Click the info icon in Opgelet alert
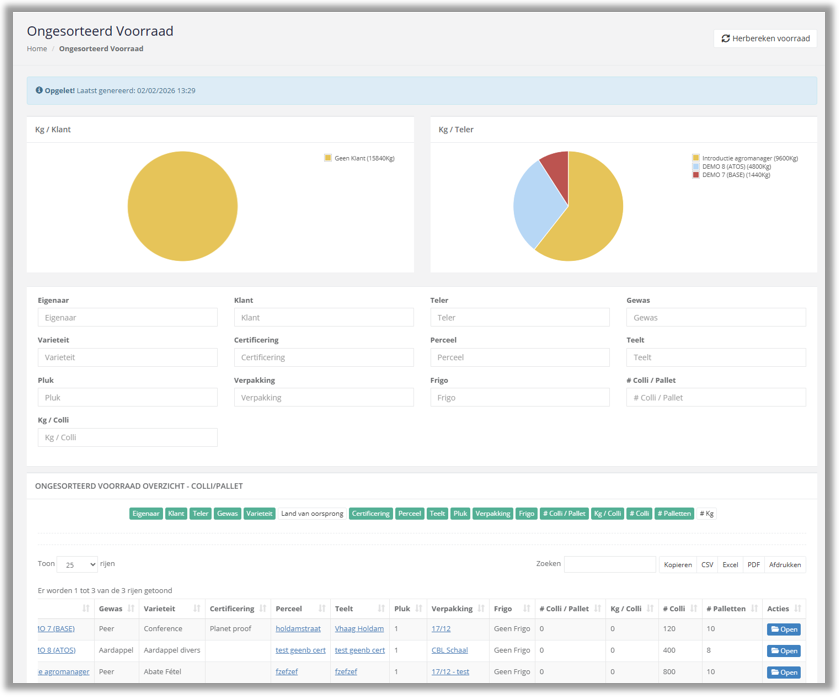 point(39,90)
